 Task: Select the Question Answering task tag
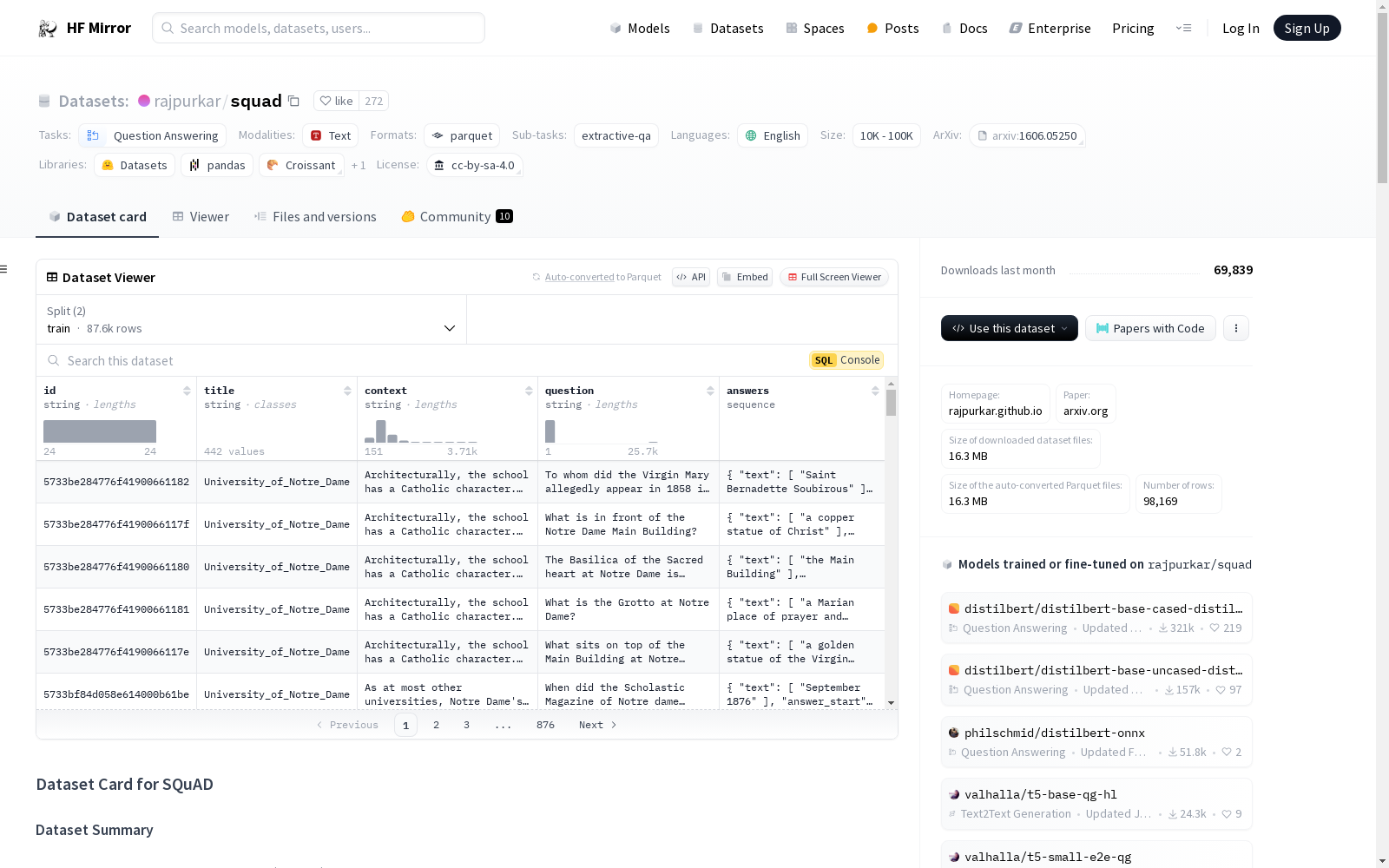pos(153,136)
